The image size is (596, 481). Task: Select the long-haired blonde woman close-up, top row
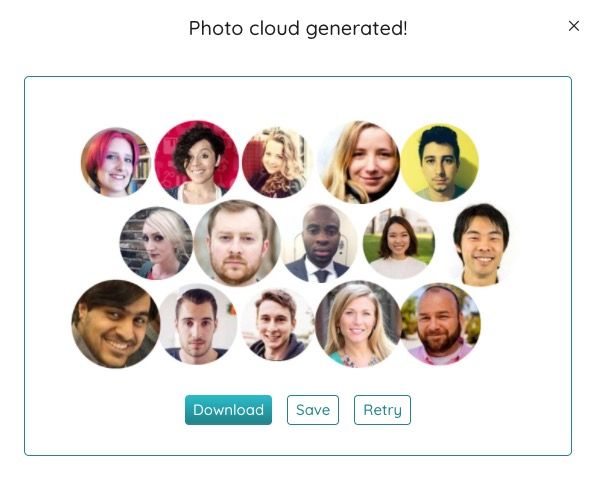coord(359,162)
